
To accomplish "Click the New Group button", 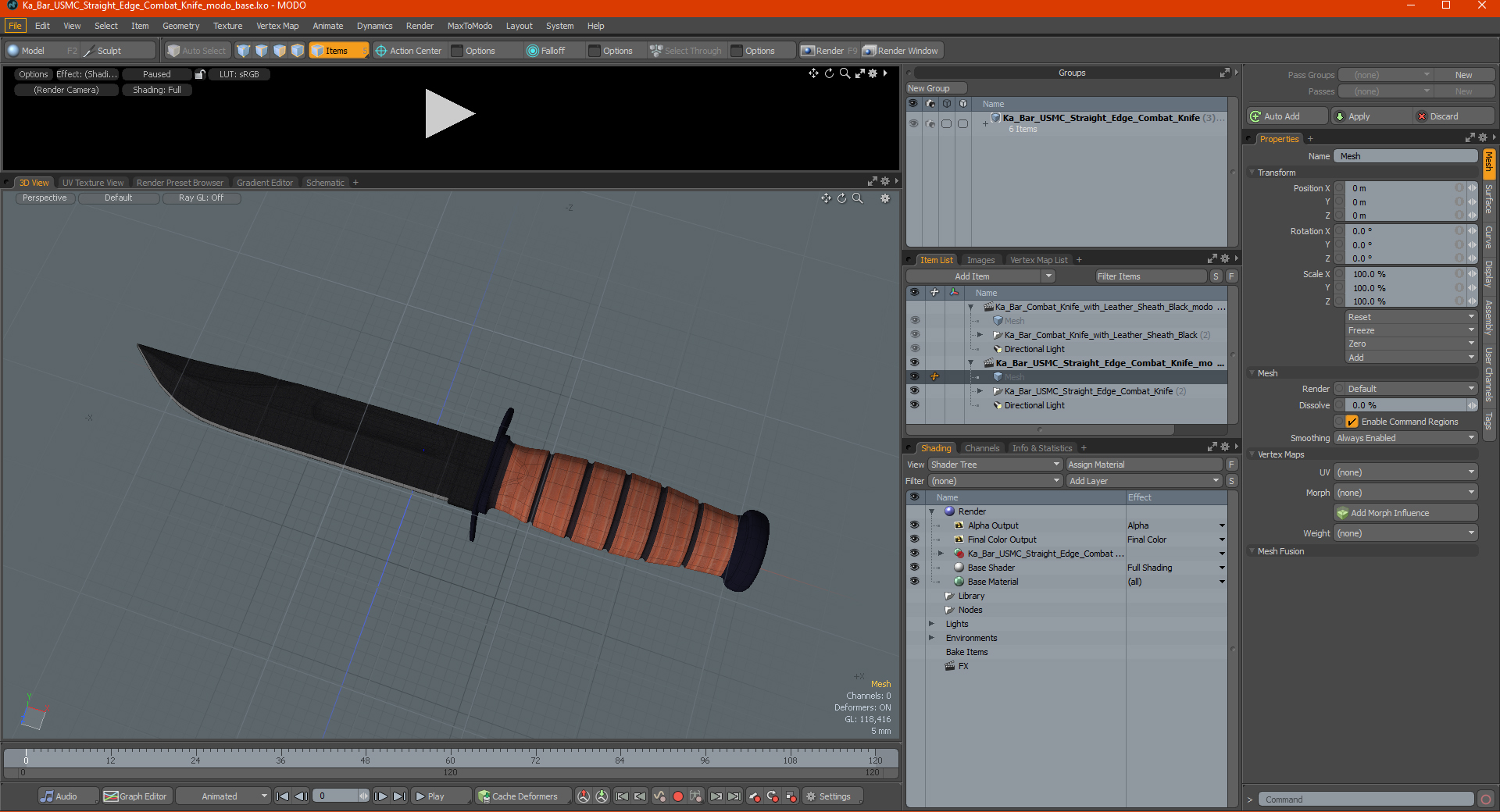I will click(936, 88).
